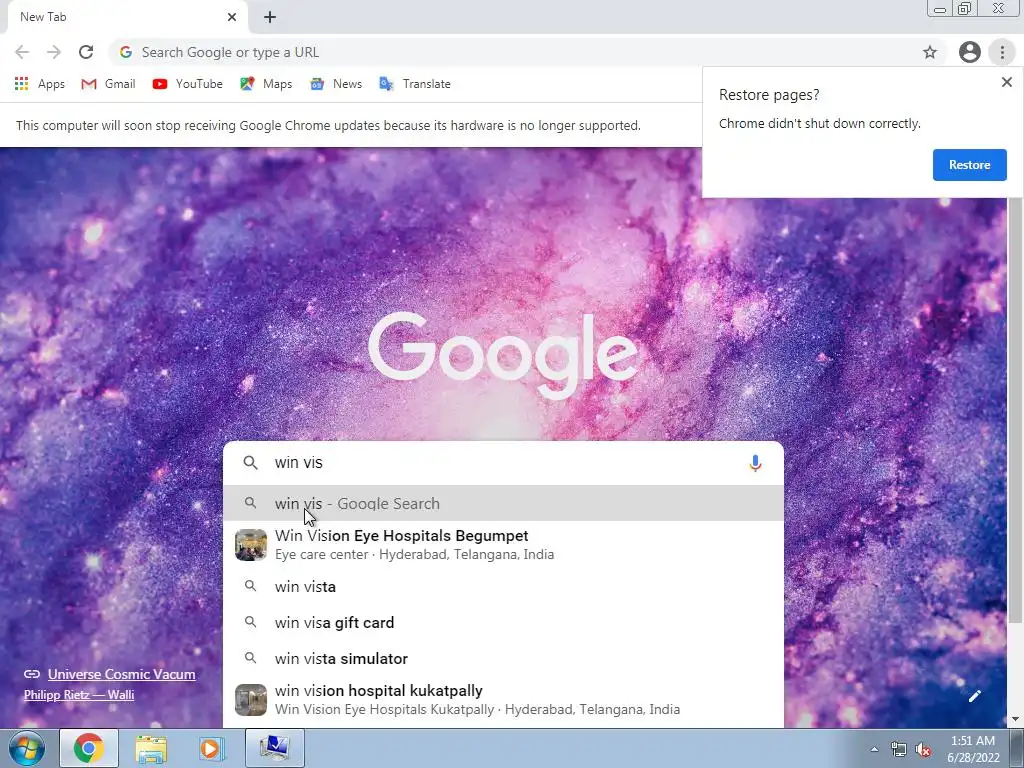Image resolution: width=1024 pixels, height=768 pixels.
Task: Click the network tray icon
Action: tap(899, 749)
